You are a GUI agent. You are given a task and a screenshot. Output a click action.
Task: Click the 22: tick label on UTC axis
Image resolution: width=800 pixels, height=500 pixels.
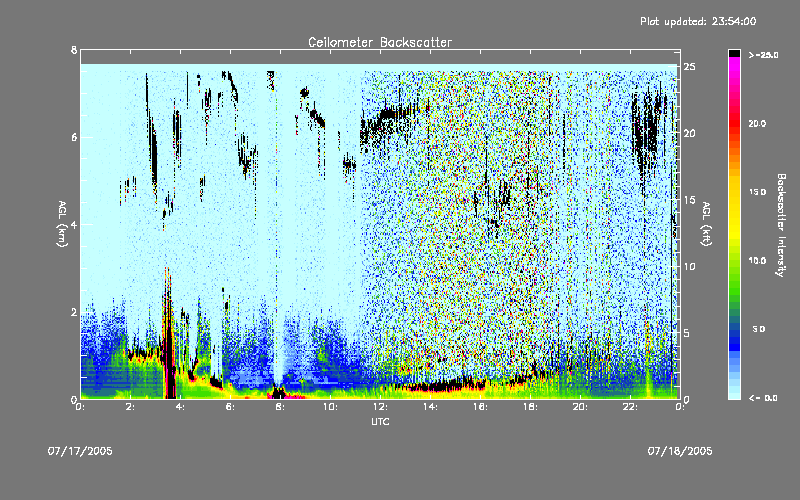coord(630,407)
